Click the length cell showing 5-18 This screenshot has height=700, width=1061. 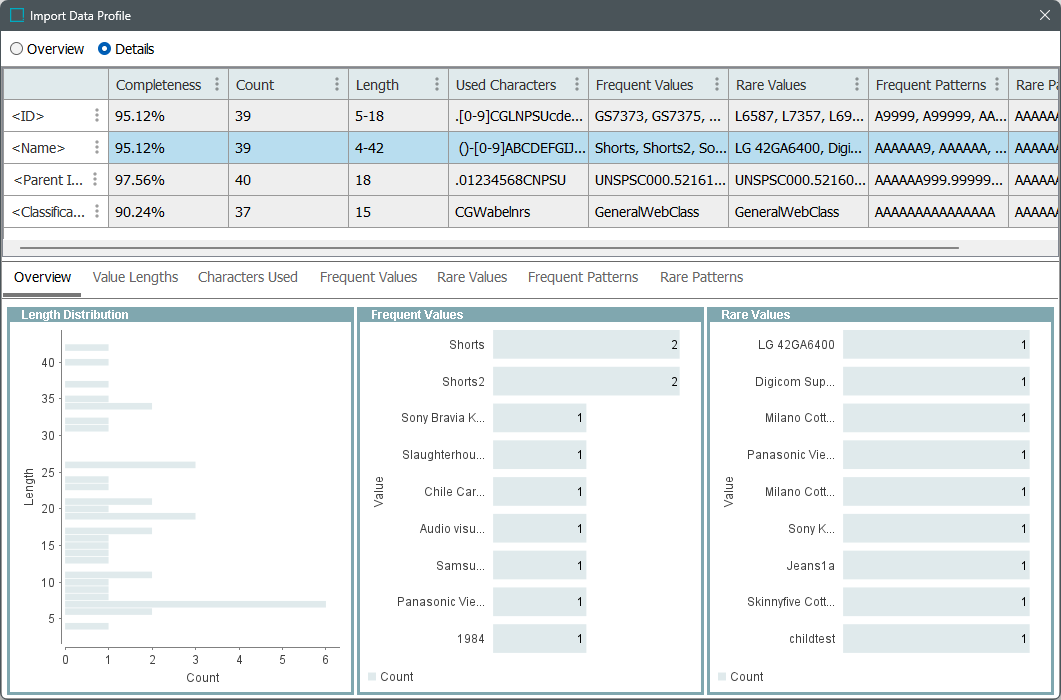[x=399, y=116]
